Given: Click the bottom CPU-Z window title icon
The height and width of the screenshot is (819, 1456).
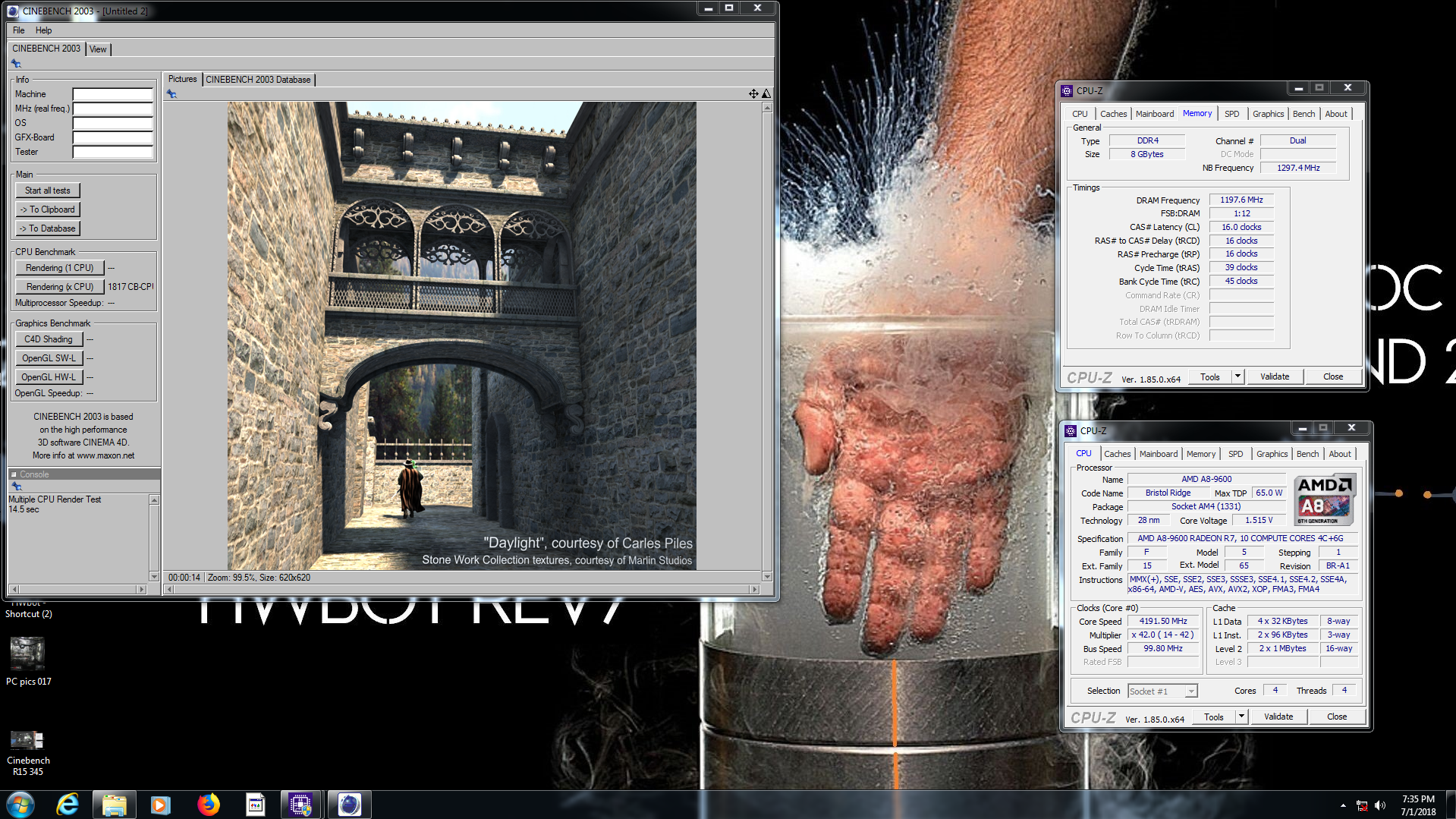Looking at the screenshot, I should pos(1071,430).
